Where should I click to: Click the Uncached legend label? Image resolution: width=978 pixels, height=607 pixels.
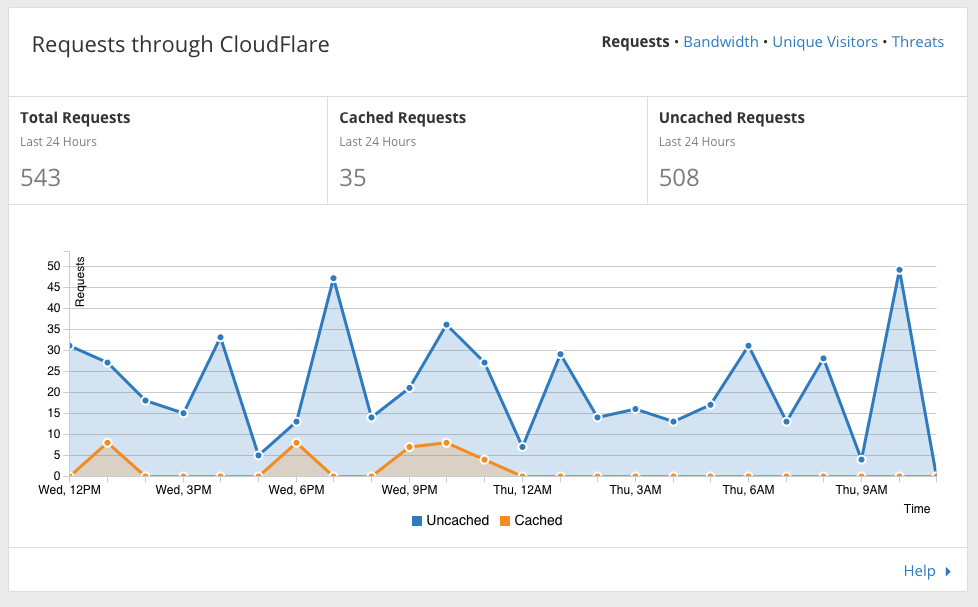[457, 520]
